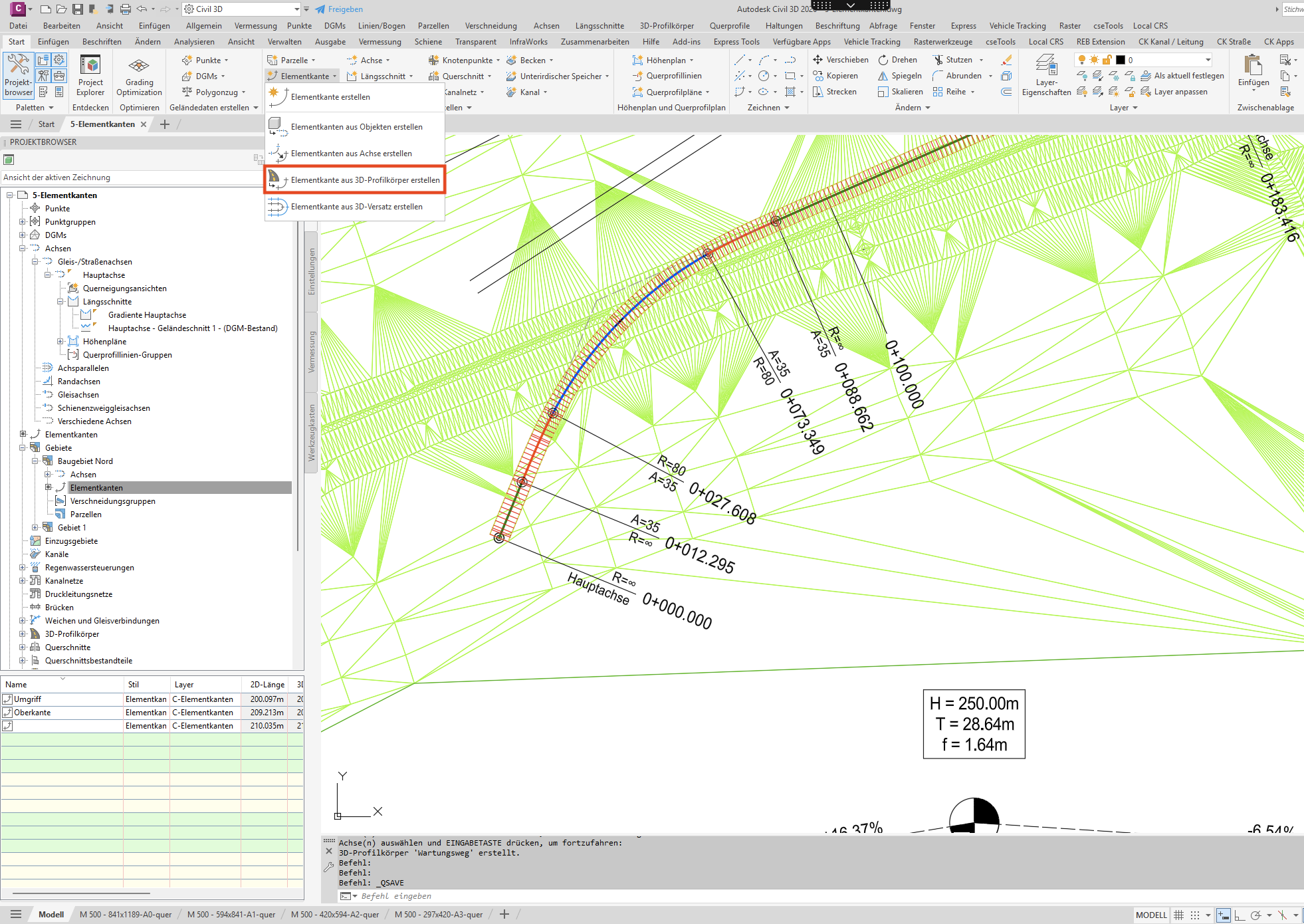Click the Strecken stretch tool
The image size is (1304, 924).
coord(835,92)
